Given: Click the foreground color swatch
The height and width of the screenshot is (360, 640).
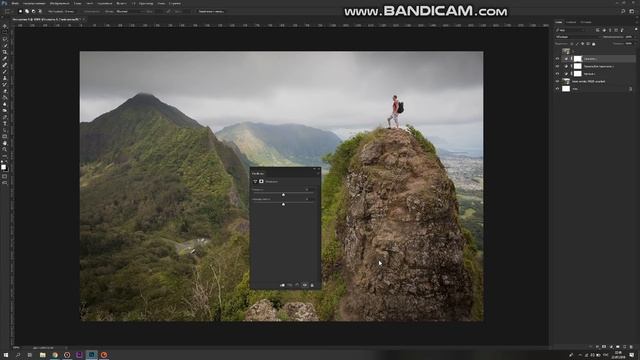Looking at the screenshot, I should click(x=3, y=167).
